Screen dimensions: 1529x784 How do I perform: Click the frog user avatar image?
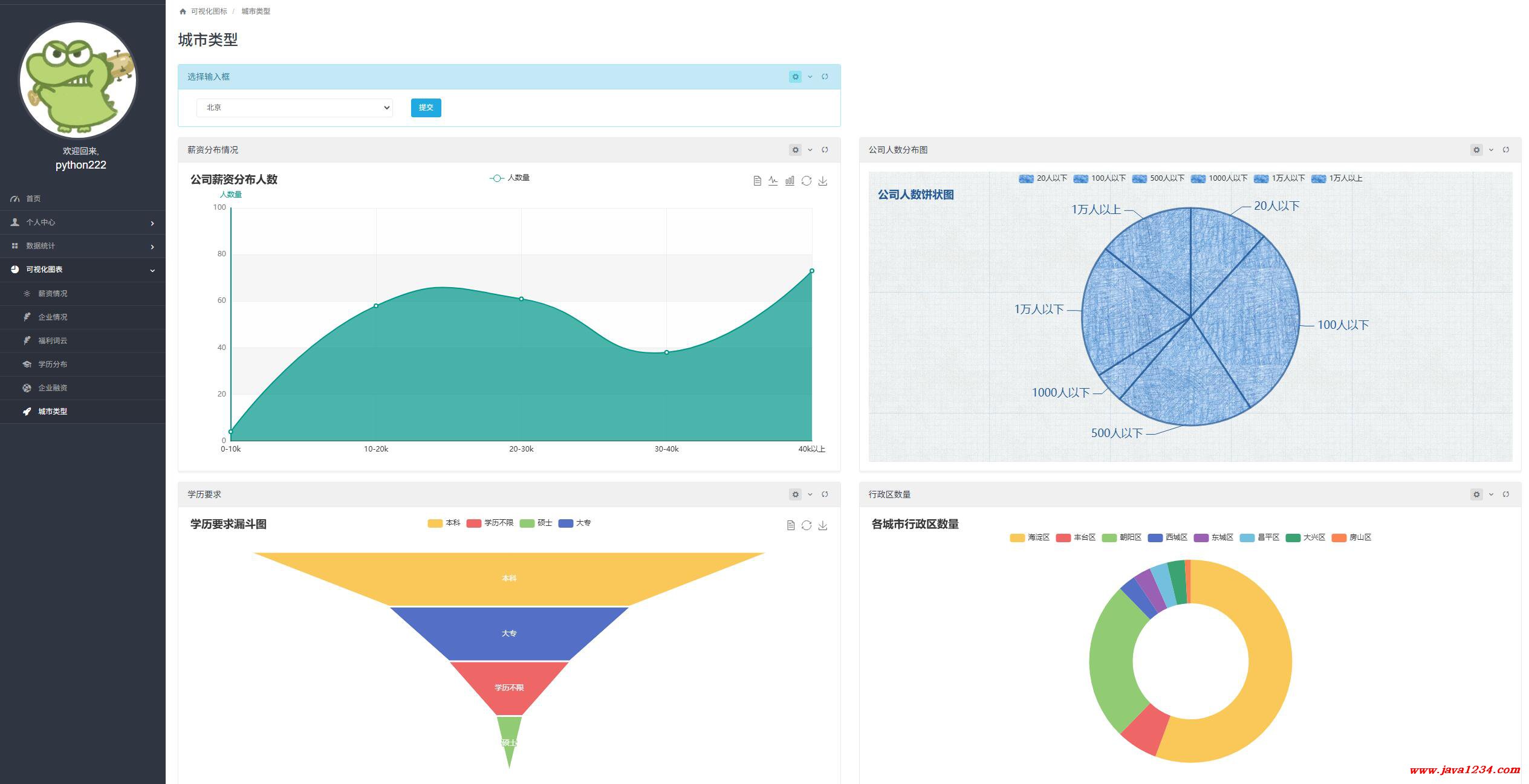[78, 80]
